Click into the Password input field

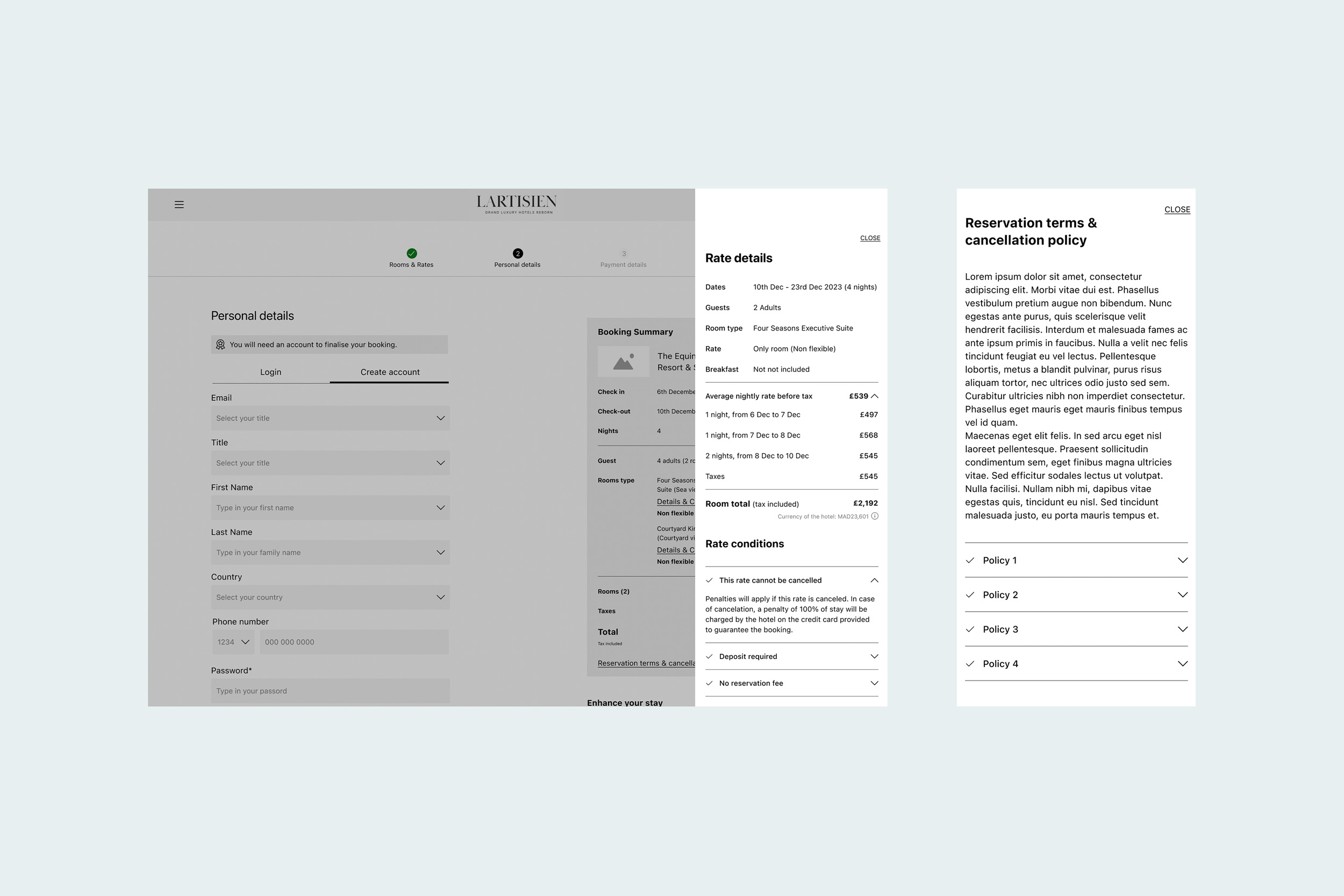[330, 691]
